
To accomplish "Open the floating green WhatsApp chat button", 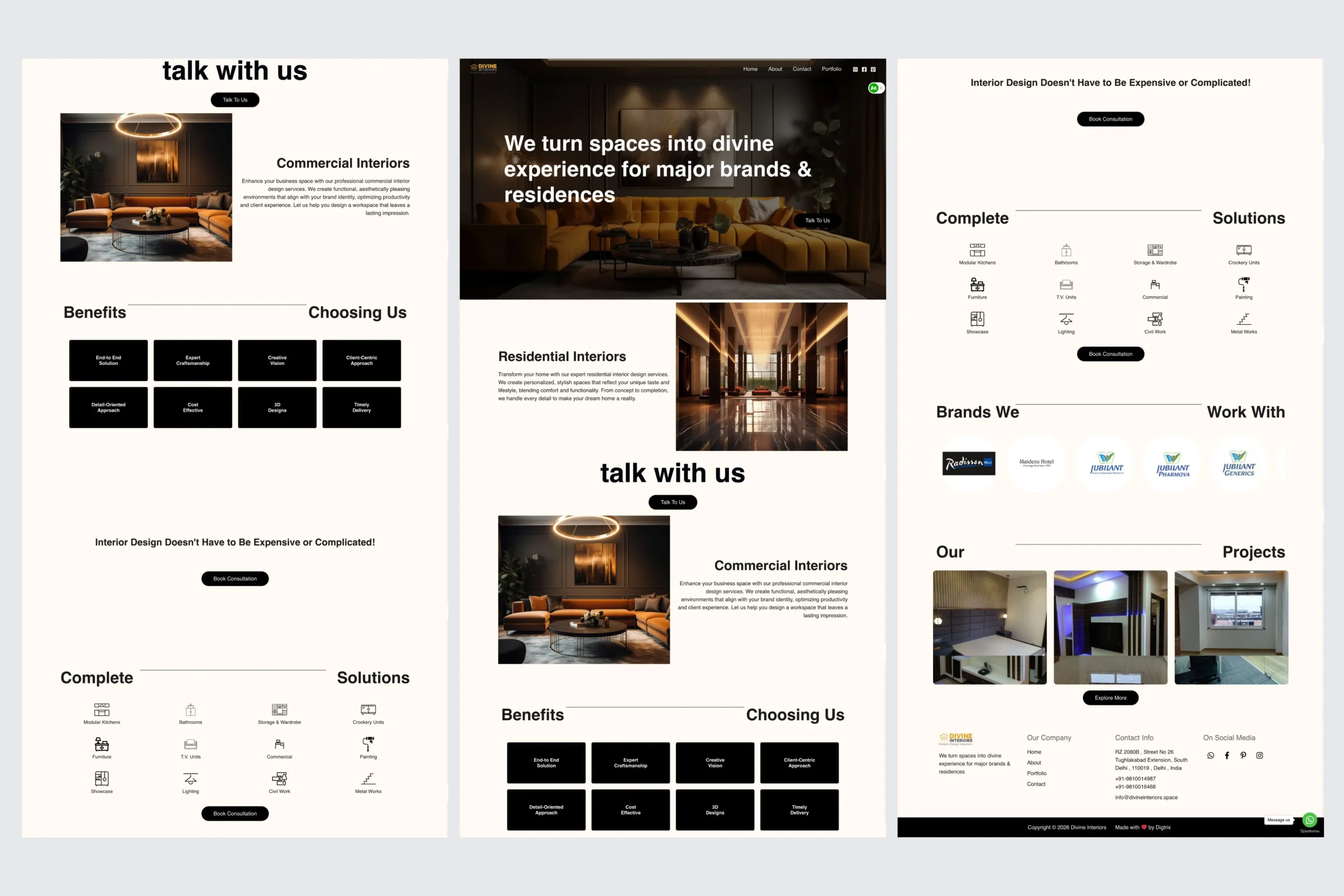I will 1310,820.
